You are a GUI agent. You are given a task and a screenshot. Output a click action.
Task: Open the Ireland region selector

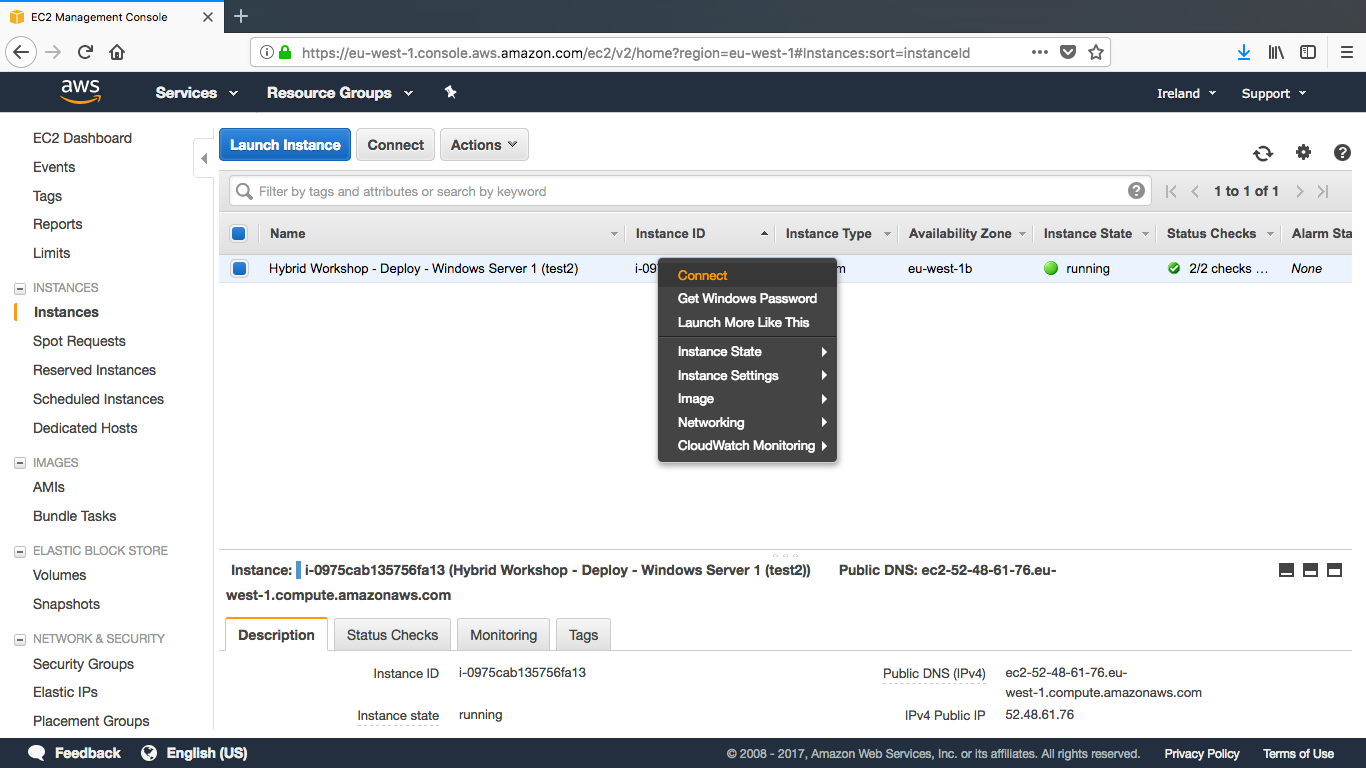pos(1187,93)
